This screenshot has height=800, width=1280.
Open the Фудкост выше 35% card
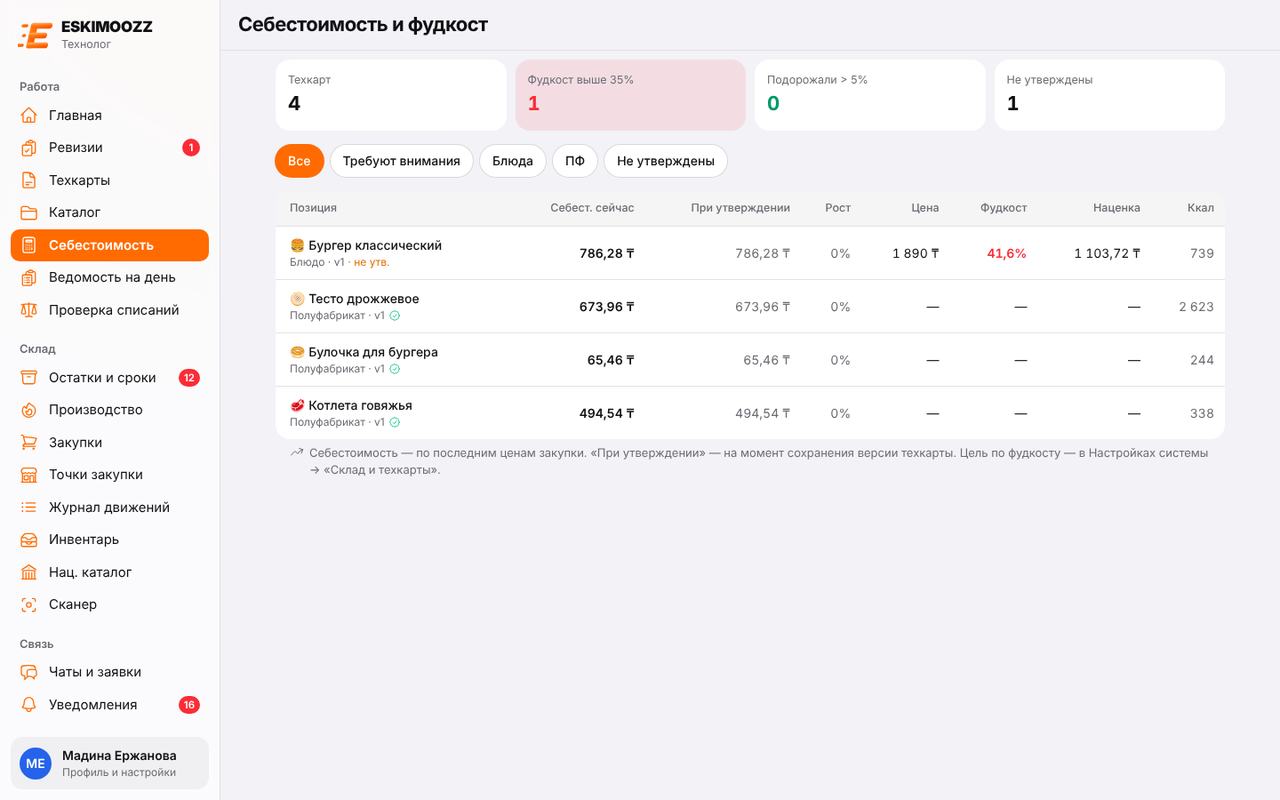point(630,95)
